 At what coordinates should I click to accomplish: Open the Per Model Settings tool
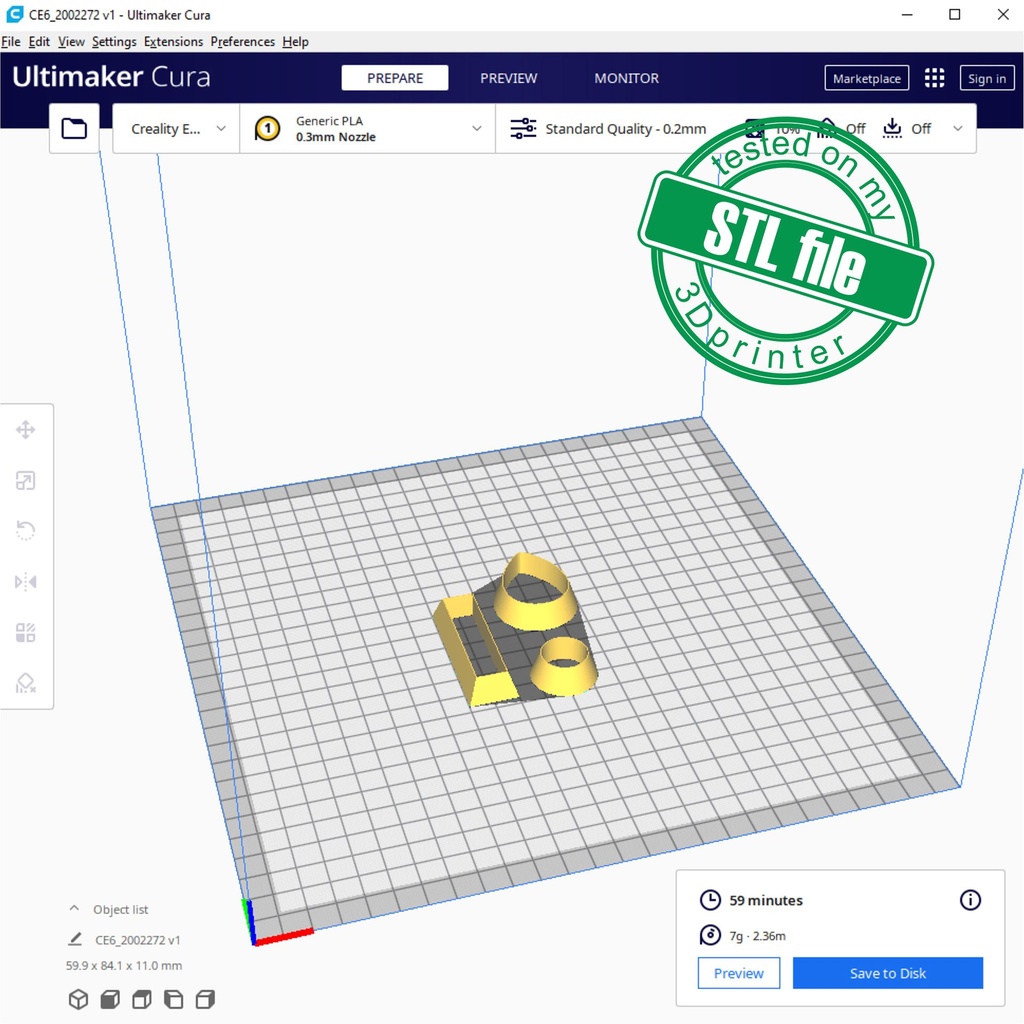pyautogui.click(x=26, y=631)
